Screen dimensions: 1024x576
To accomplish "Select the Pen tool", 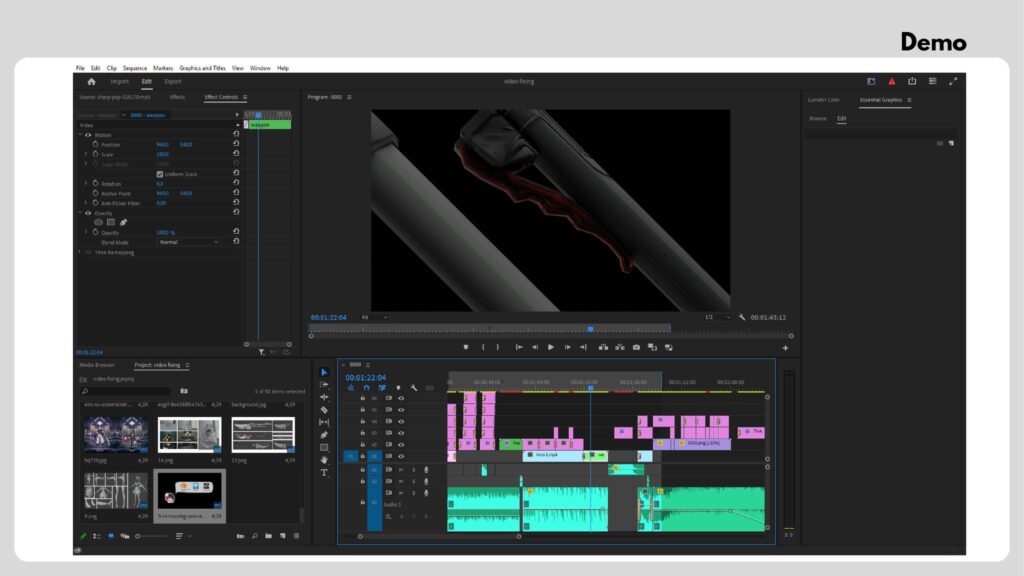I will point(324,436).
